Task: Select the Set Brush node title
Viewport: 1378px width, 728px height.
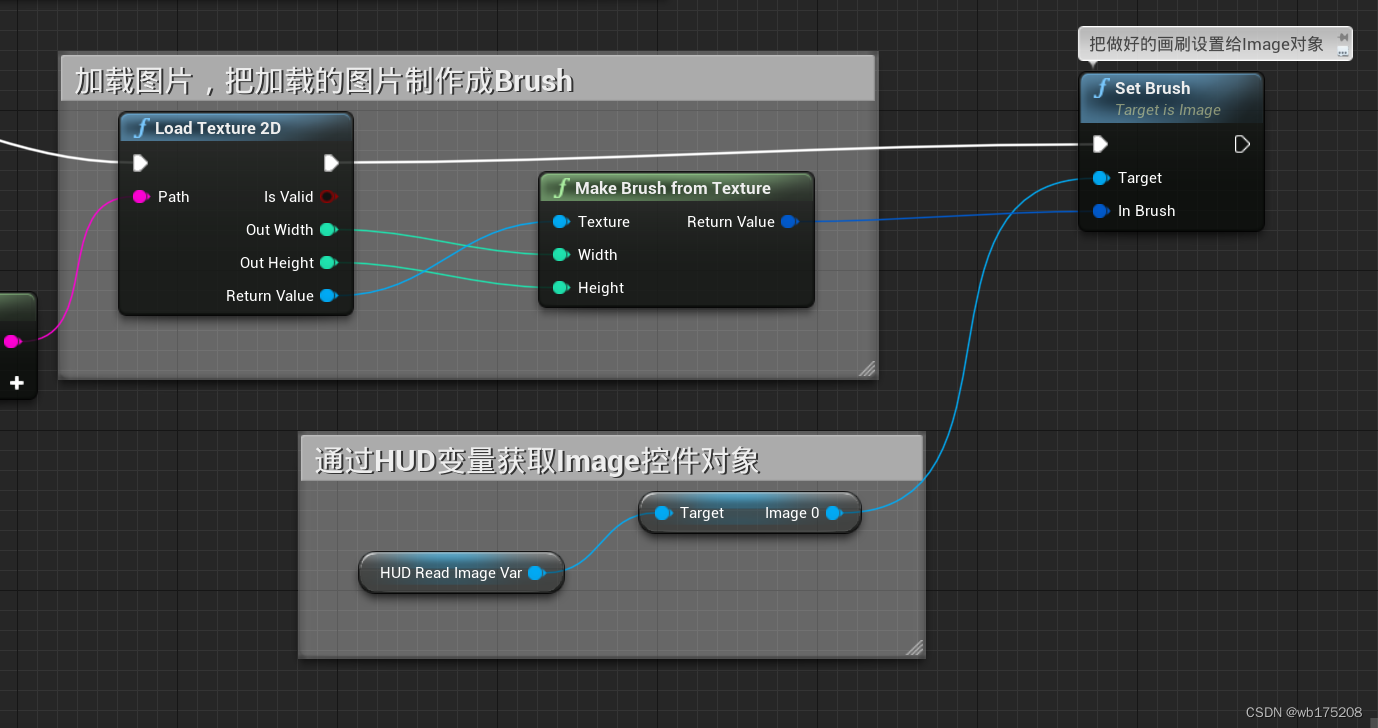Action: (x=1153, y=88)
